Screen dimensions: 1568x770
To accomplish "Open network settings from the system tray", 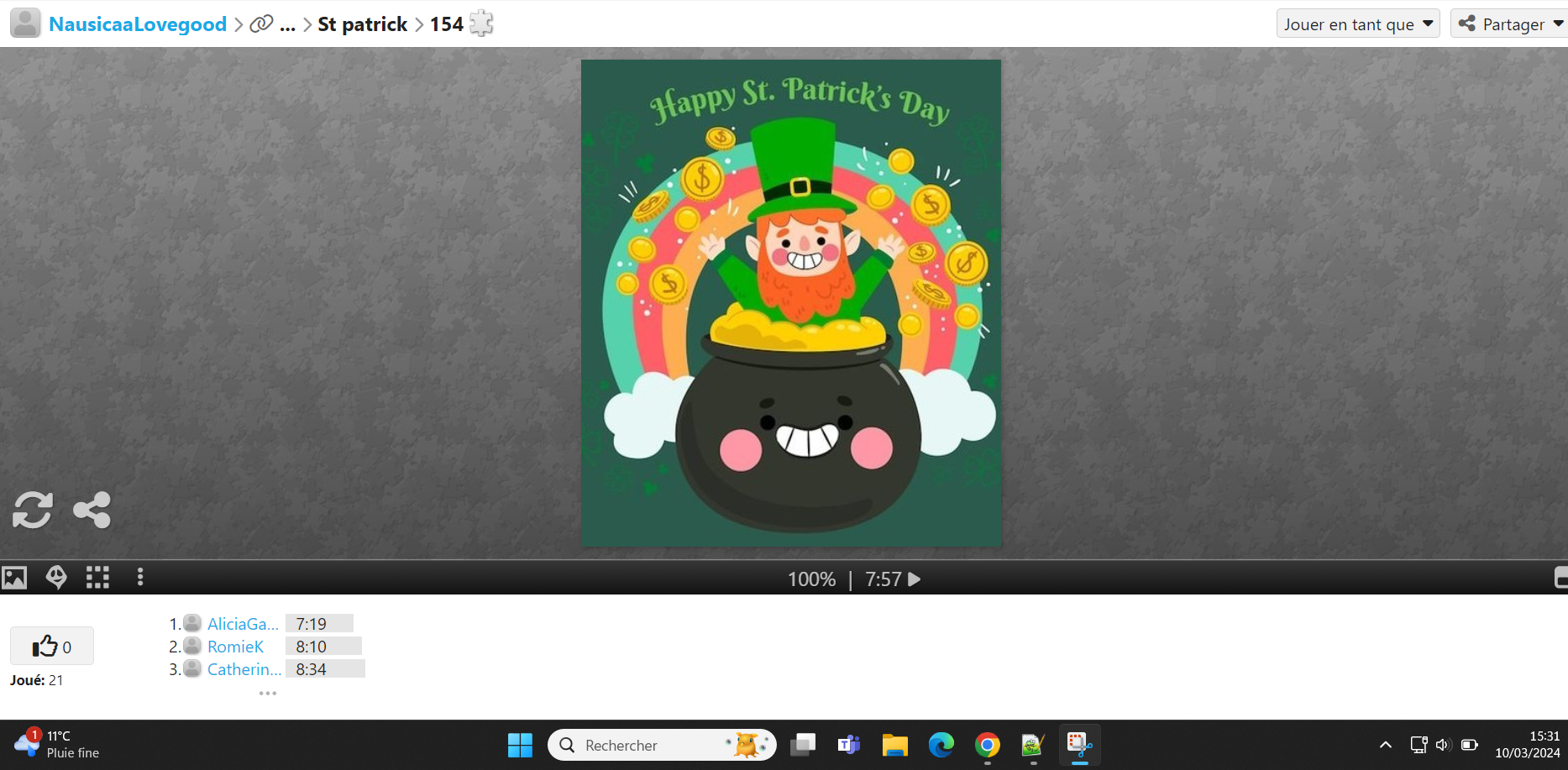I will pyautogui.click(x=1419, y=745).
